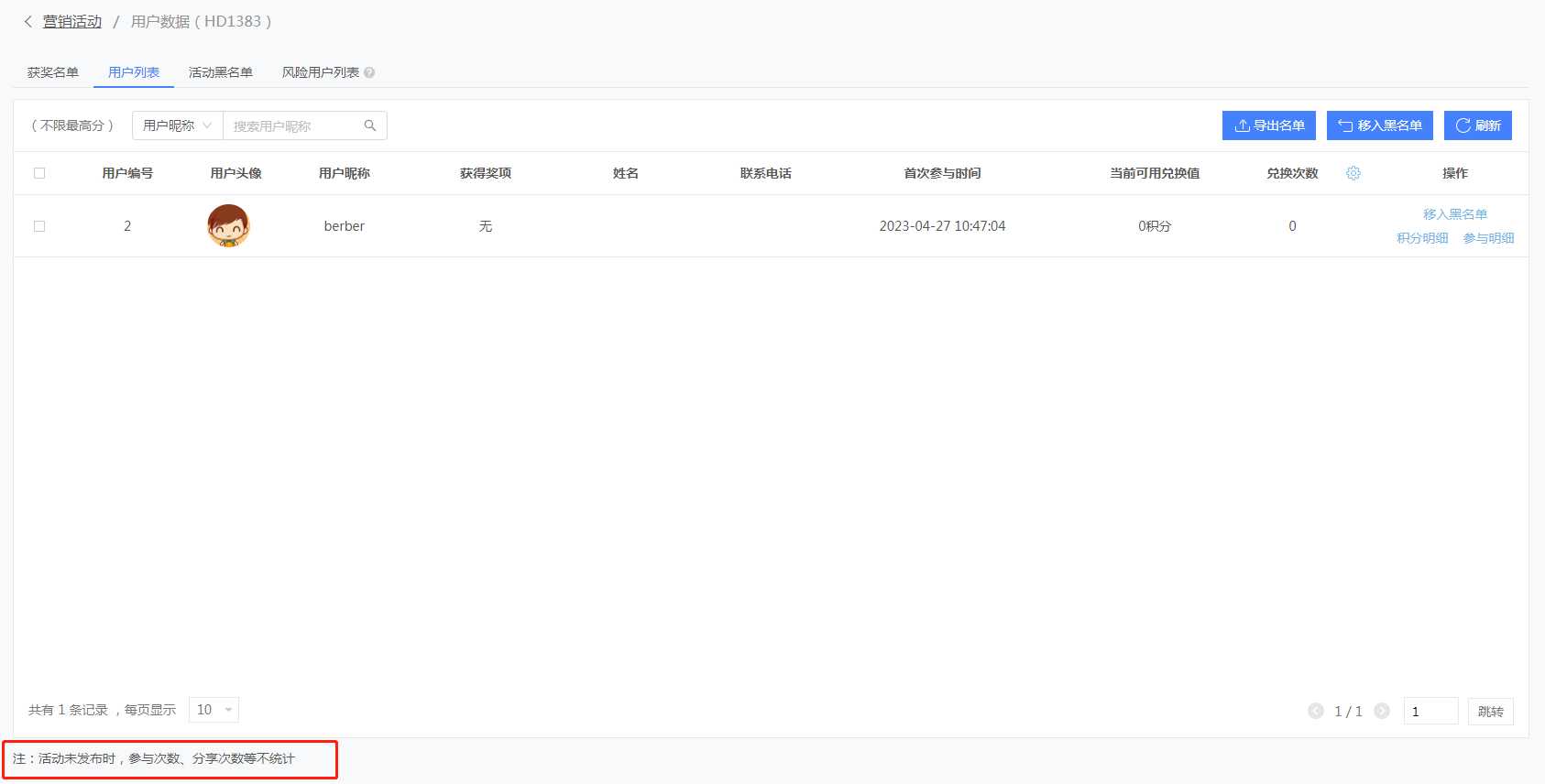Click the search magnifier icon

[370, 125]
